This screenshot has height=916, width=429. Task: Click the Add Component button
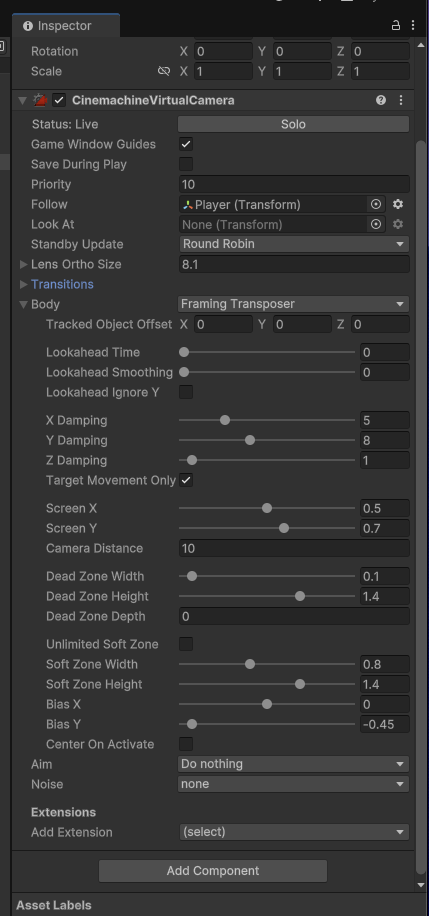coord(213,870)
